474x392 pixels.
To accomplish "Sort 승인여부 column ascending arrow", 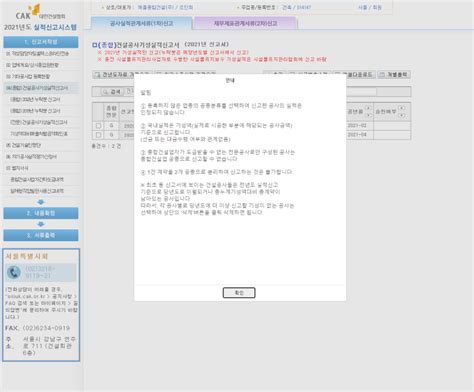I will [402, 108].
